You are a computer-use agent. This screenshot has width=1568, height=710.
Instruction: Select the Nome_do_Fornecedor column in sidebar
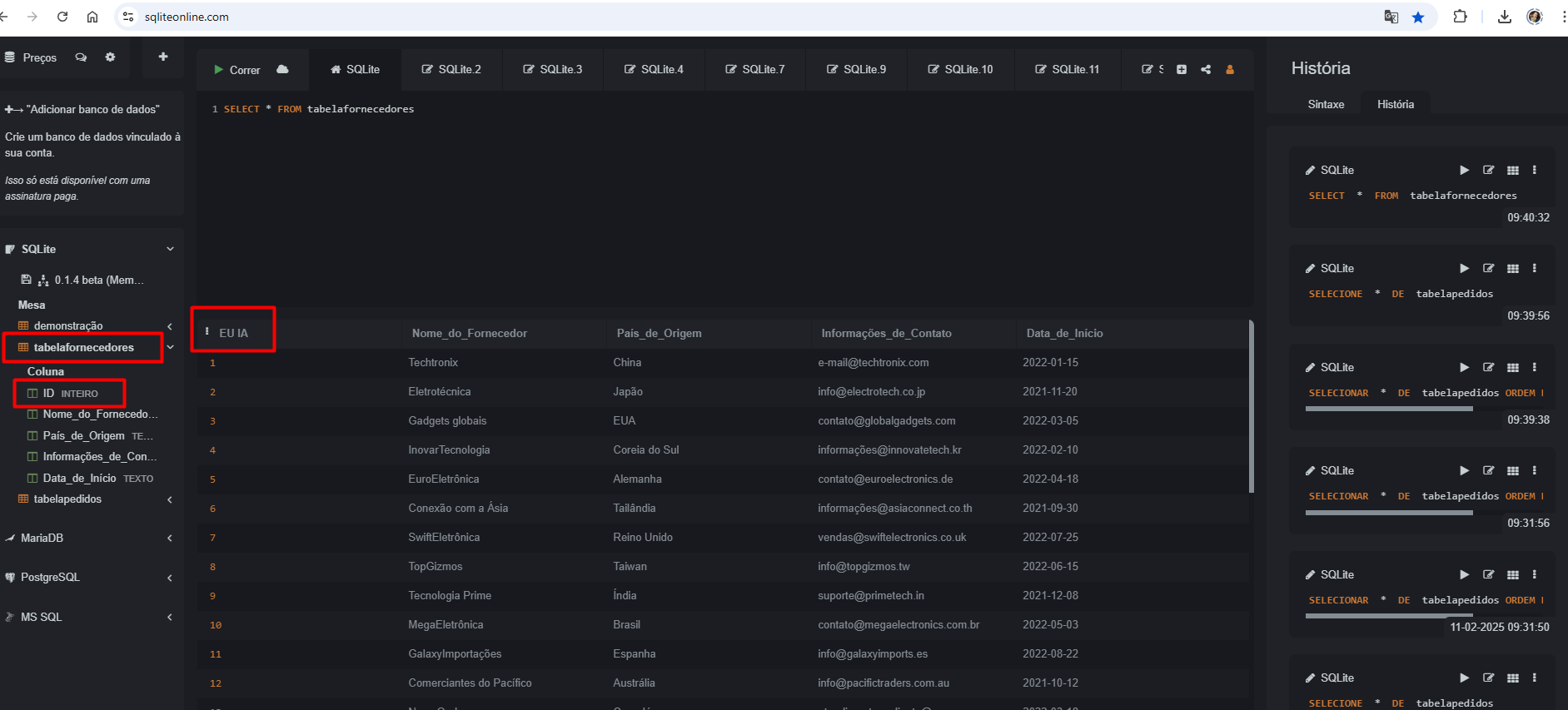(x=100, y=414)
